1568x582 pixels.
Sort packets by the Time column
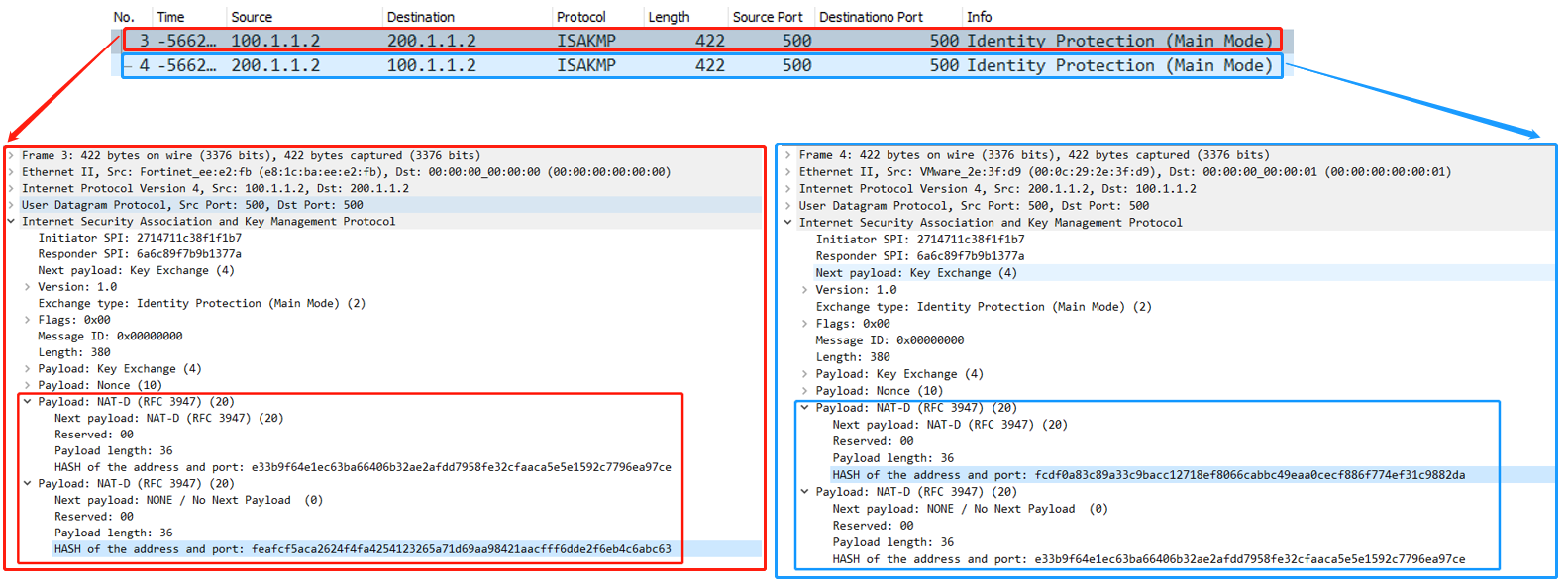170,17
